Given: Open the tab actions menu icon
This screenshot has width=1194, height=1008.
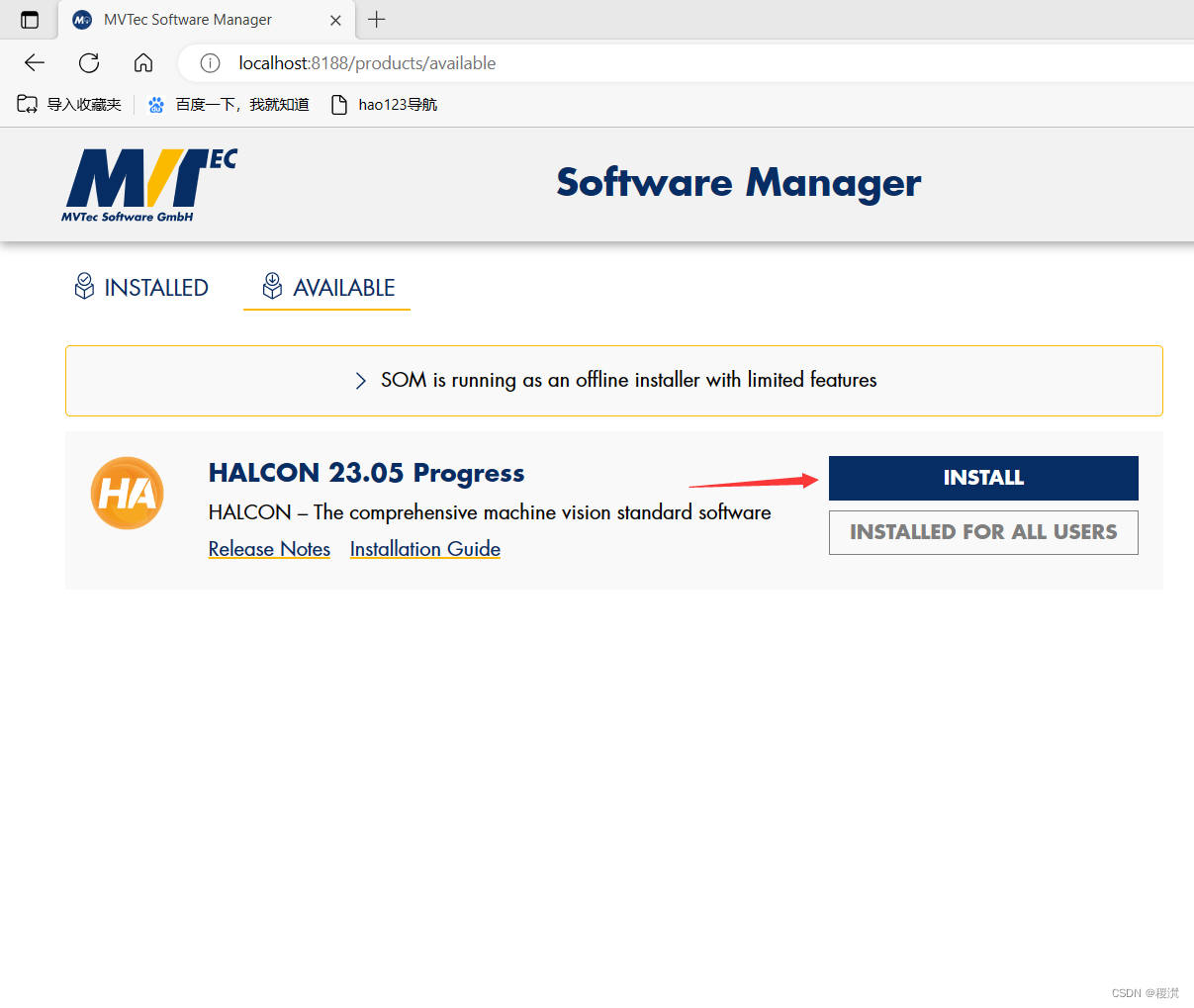Looking at the screenshot, I should pyautogui.click(x=30, y=20).
